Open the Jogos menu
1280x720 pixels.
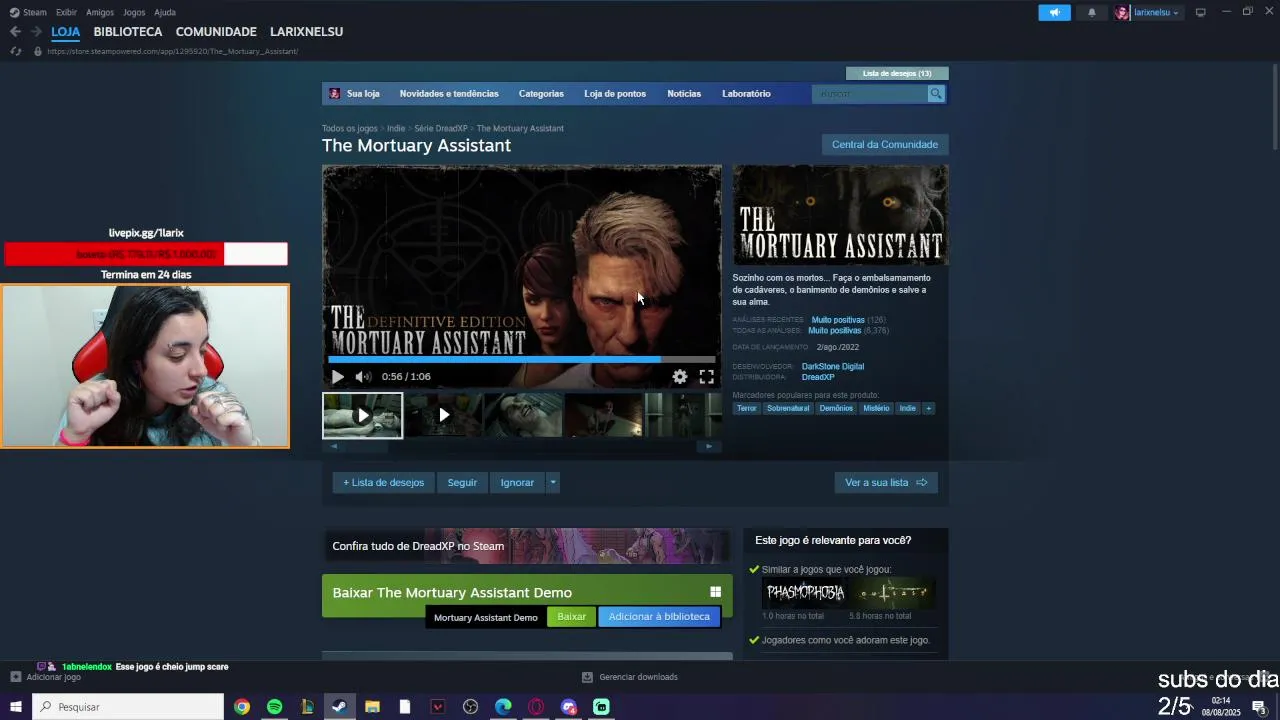point(134,12)
